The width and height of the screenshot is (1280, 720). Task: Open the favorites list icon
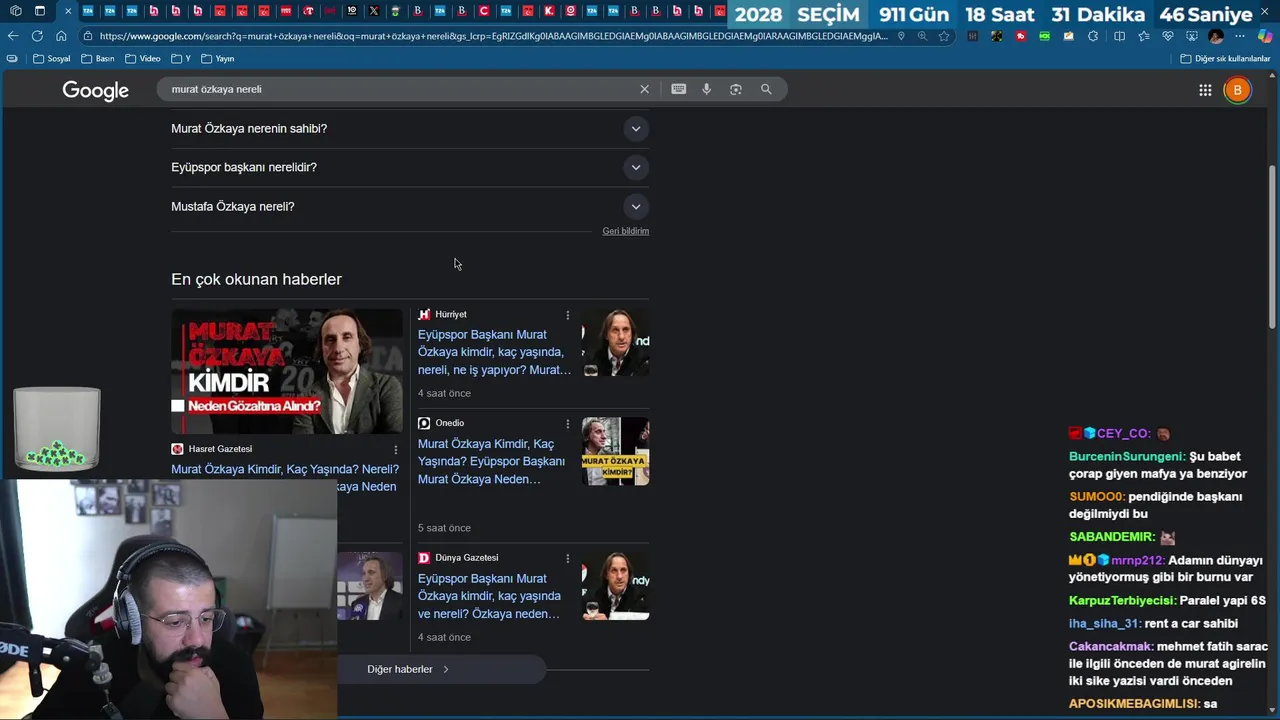click(1144, 36)
